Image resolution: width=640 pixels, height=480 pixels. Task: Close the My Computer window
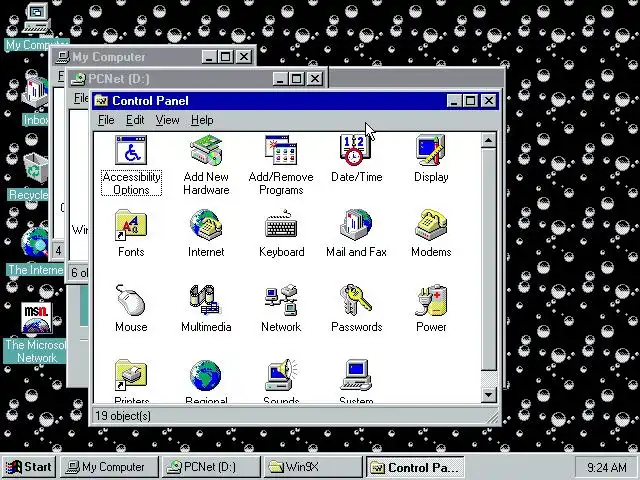pos(244,57)
